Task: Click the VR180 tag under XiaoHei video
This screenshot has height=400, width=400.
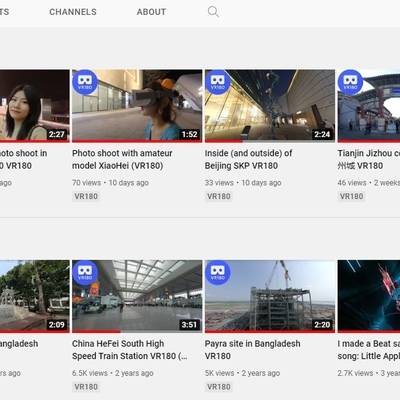Action: 86,196
